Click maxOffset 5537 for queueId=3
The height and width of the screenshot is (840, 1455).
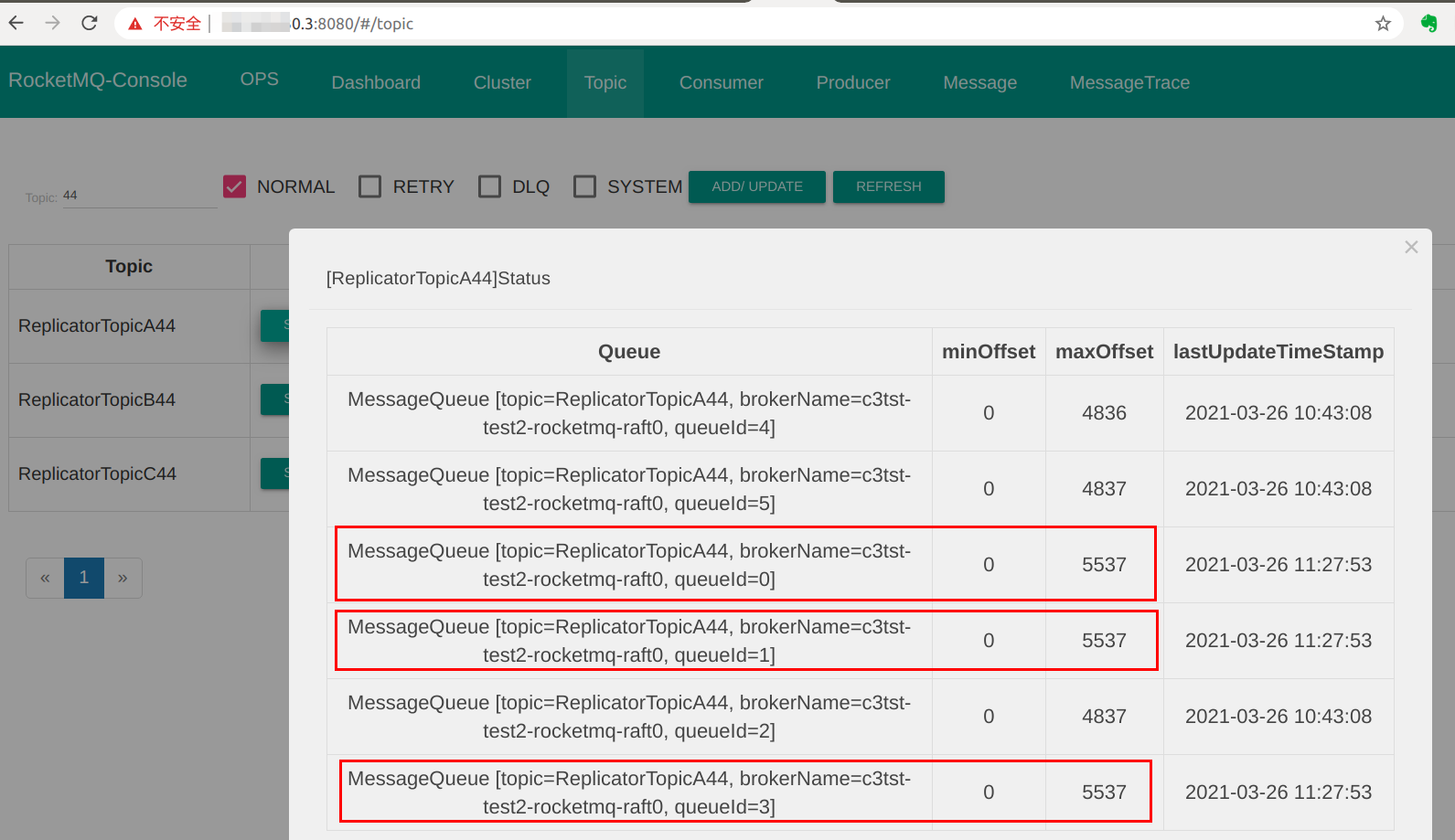point(1105,792)
